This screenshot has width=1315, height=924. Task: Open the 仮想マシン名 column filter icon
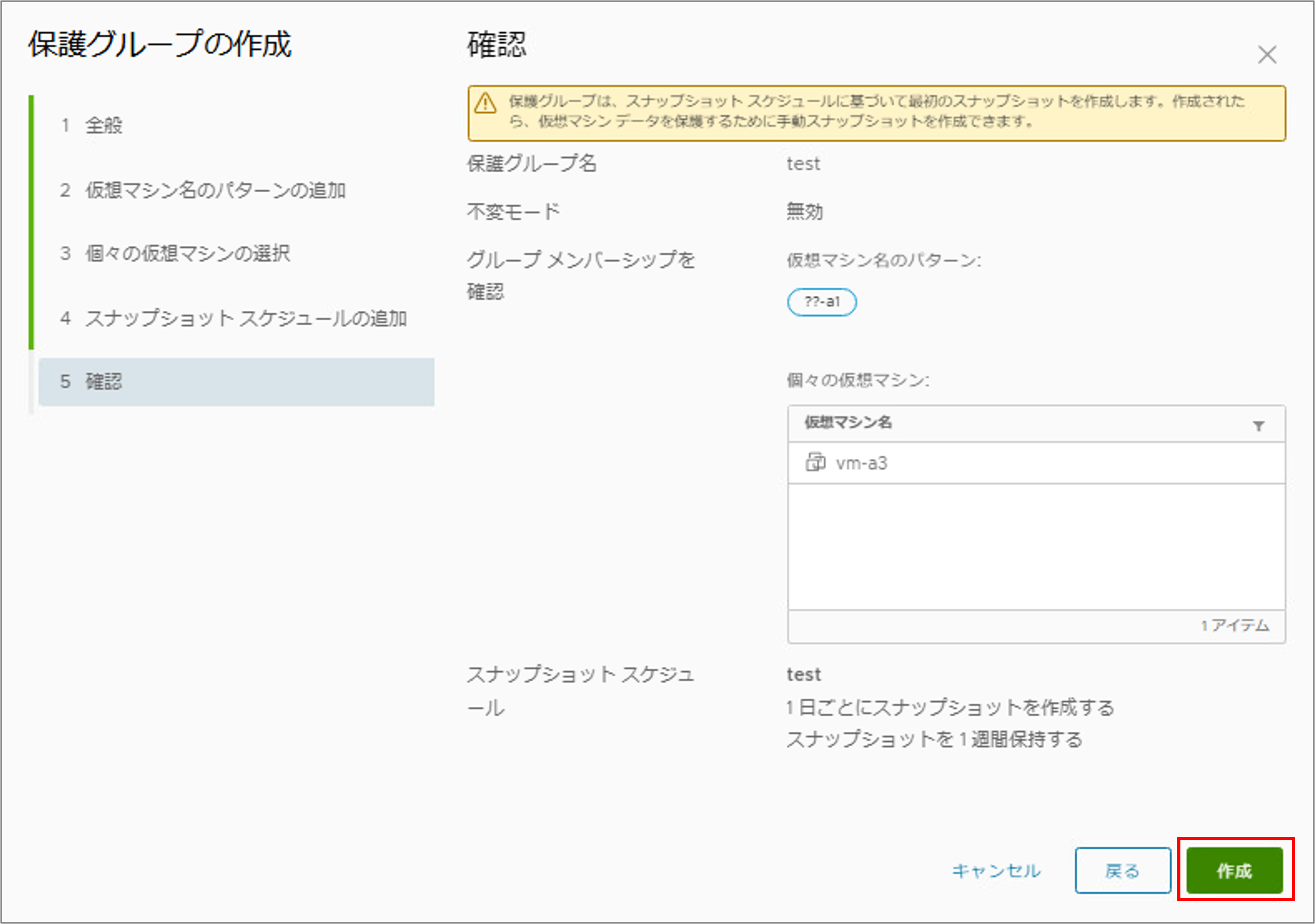(x=1258, y=426)
